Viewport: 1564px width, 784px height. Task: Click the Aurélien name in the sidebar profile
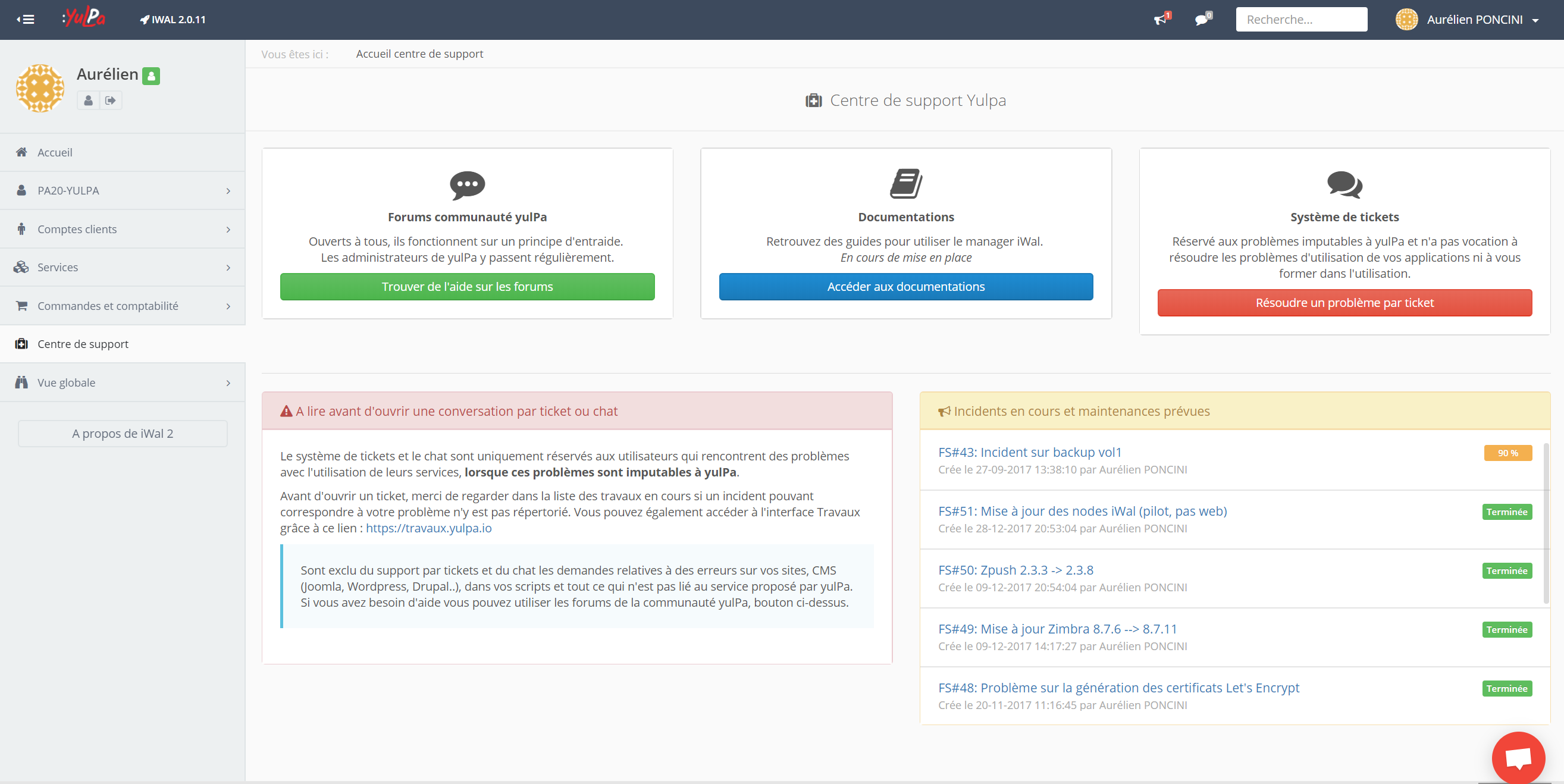108,74
